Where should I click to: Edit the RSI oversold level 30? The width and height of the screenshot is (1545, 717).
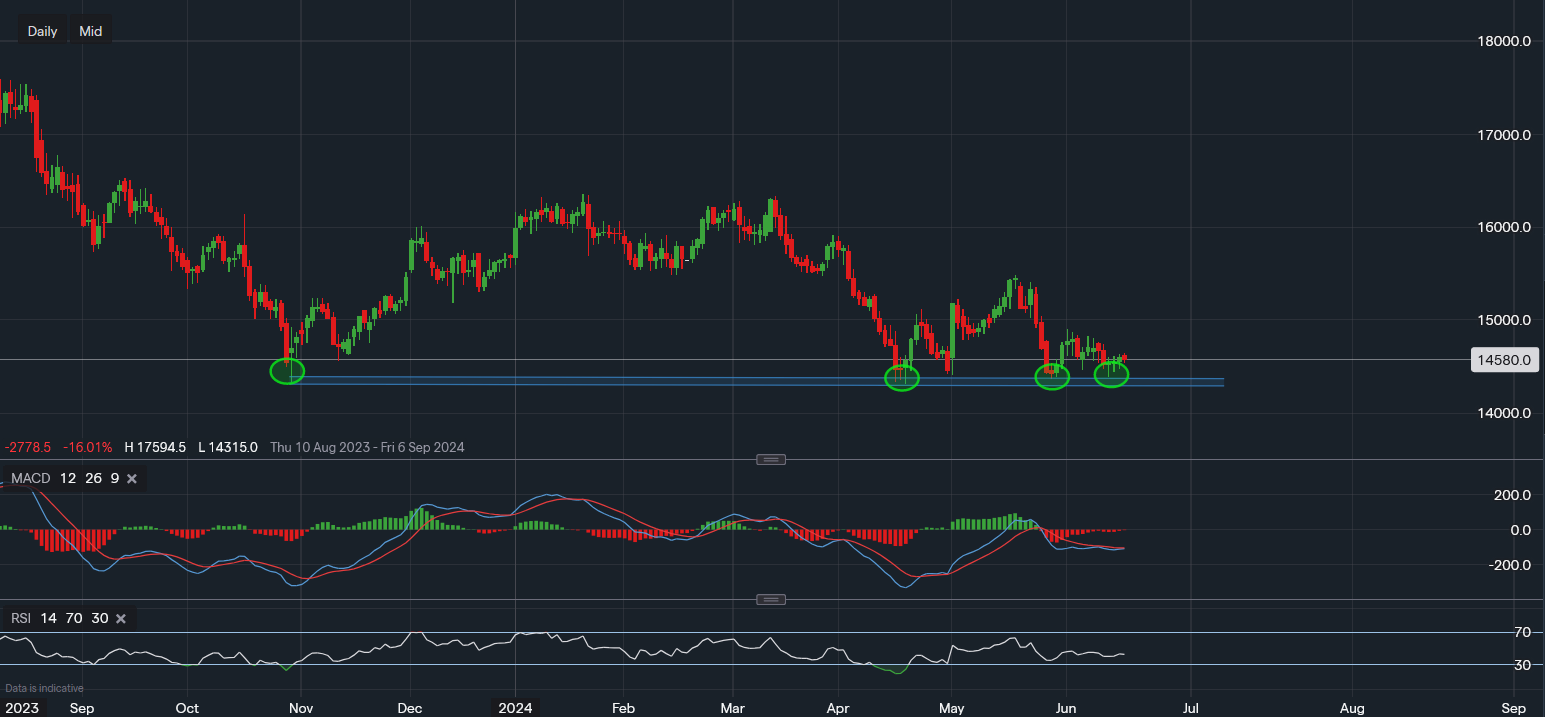click(99, 619)
